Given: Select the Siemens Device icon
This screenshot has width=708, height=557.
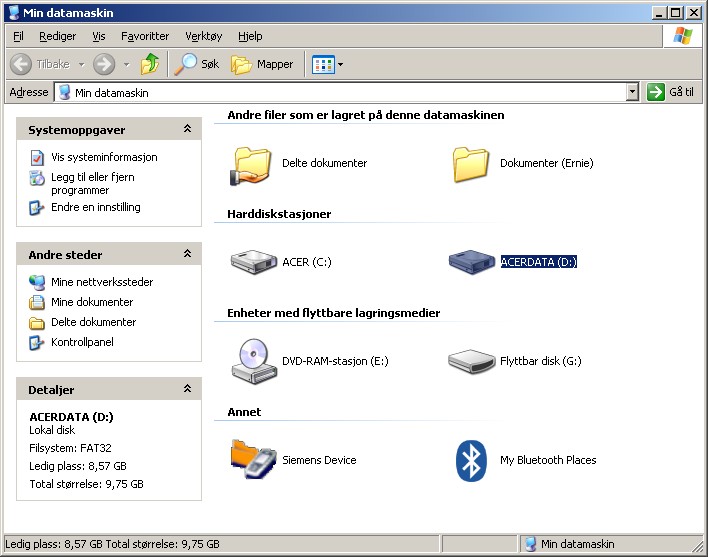Looking at the screenshot, I should coord(253,459).
